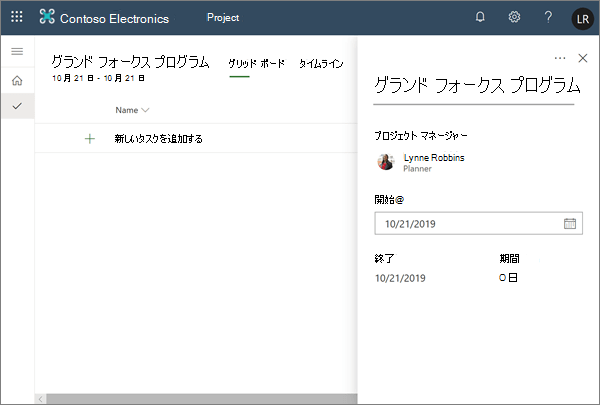This screenshot has height=405, width=600.
Task: Switch to the グリッド ボード tab
Action: click(x=256, y=64)
